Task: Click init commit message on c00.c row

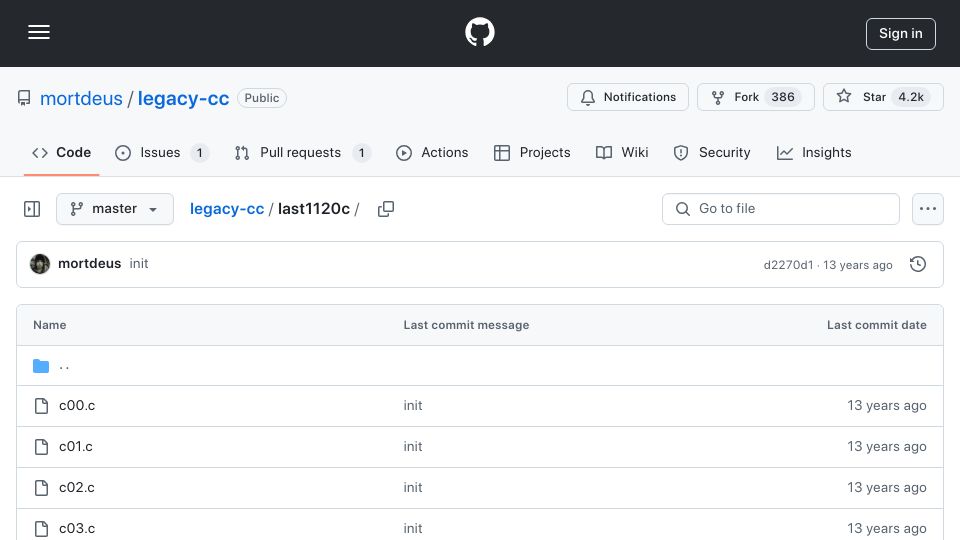Action: (413, 405)
